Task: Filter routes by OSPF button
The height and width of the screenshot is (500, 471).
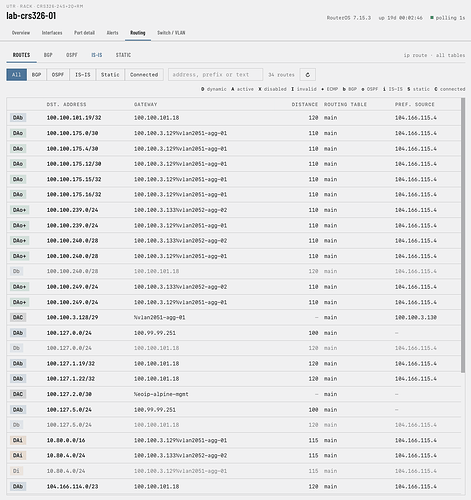Action: click(58, 75)
